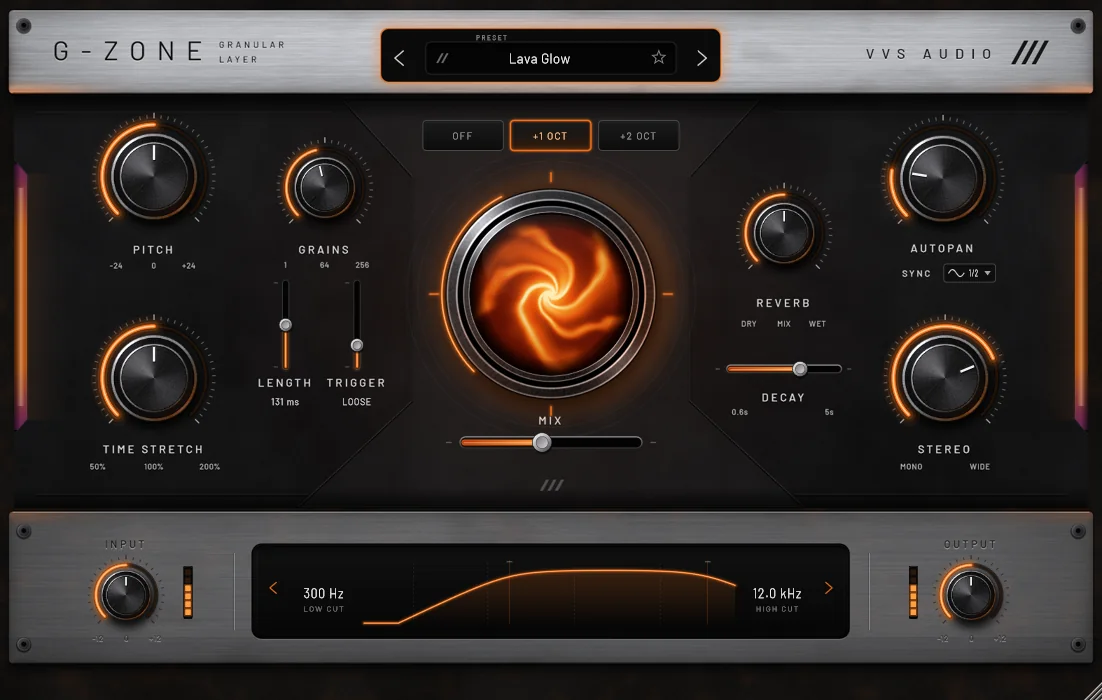This screenshot has height=700, width=1102.
Task: Click the 200% label under Time Stretch
Action: point(209,467)
